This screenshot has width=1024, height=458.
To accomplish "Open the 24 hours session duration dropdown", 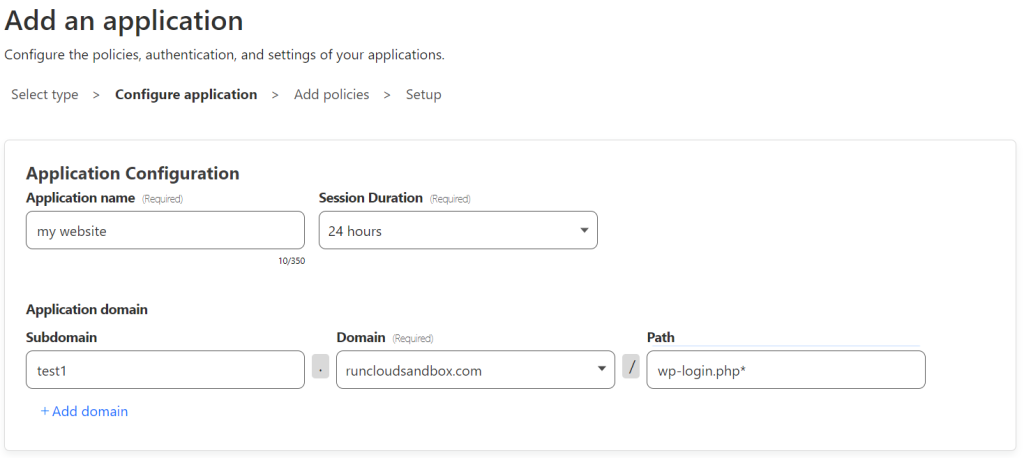I will pos(458,230).
